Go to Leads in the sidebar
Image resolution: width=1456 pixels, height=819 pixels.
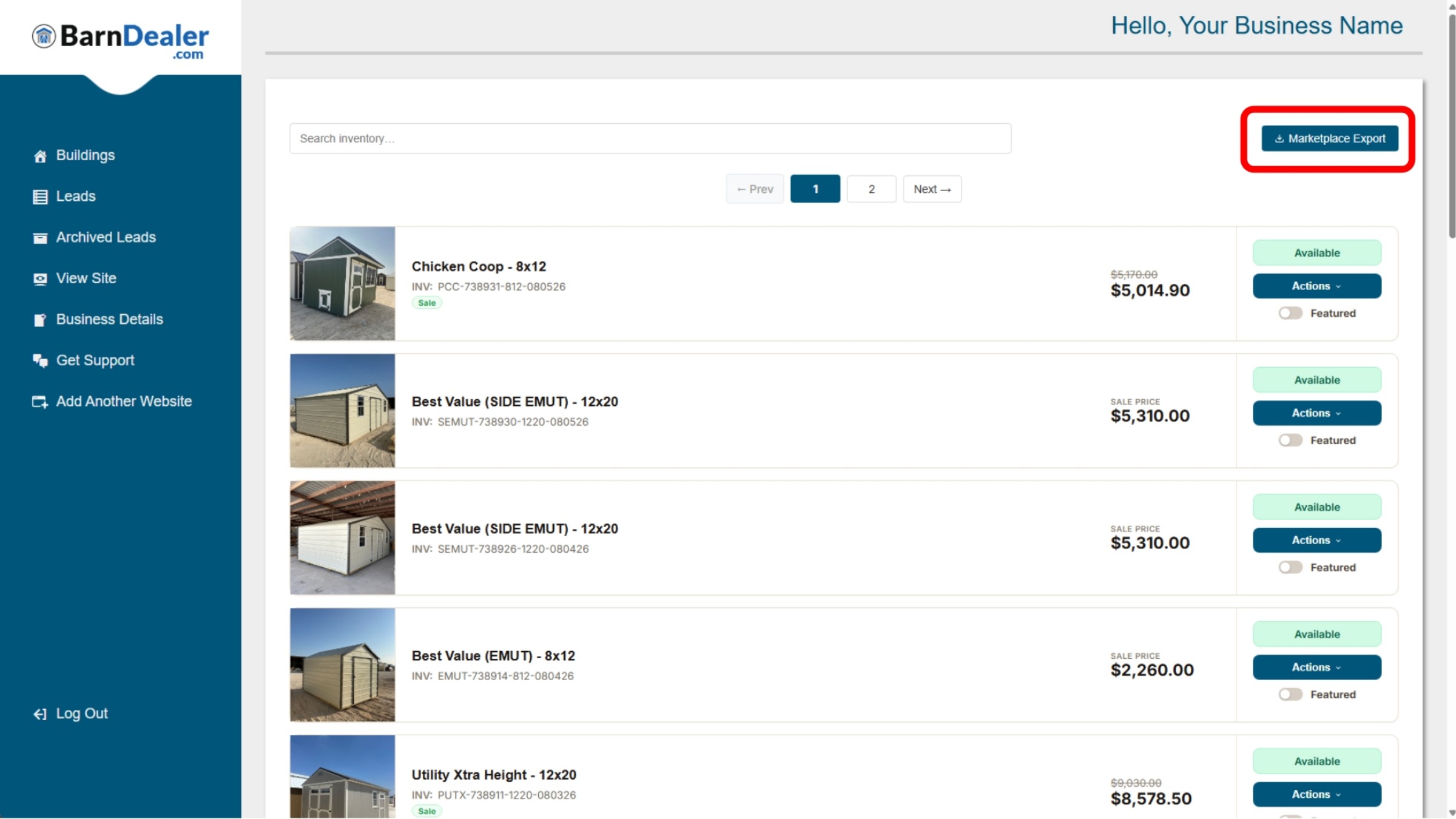click(76, 196)
